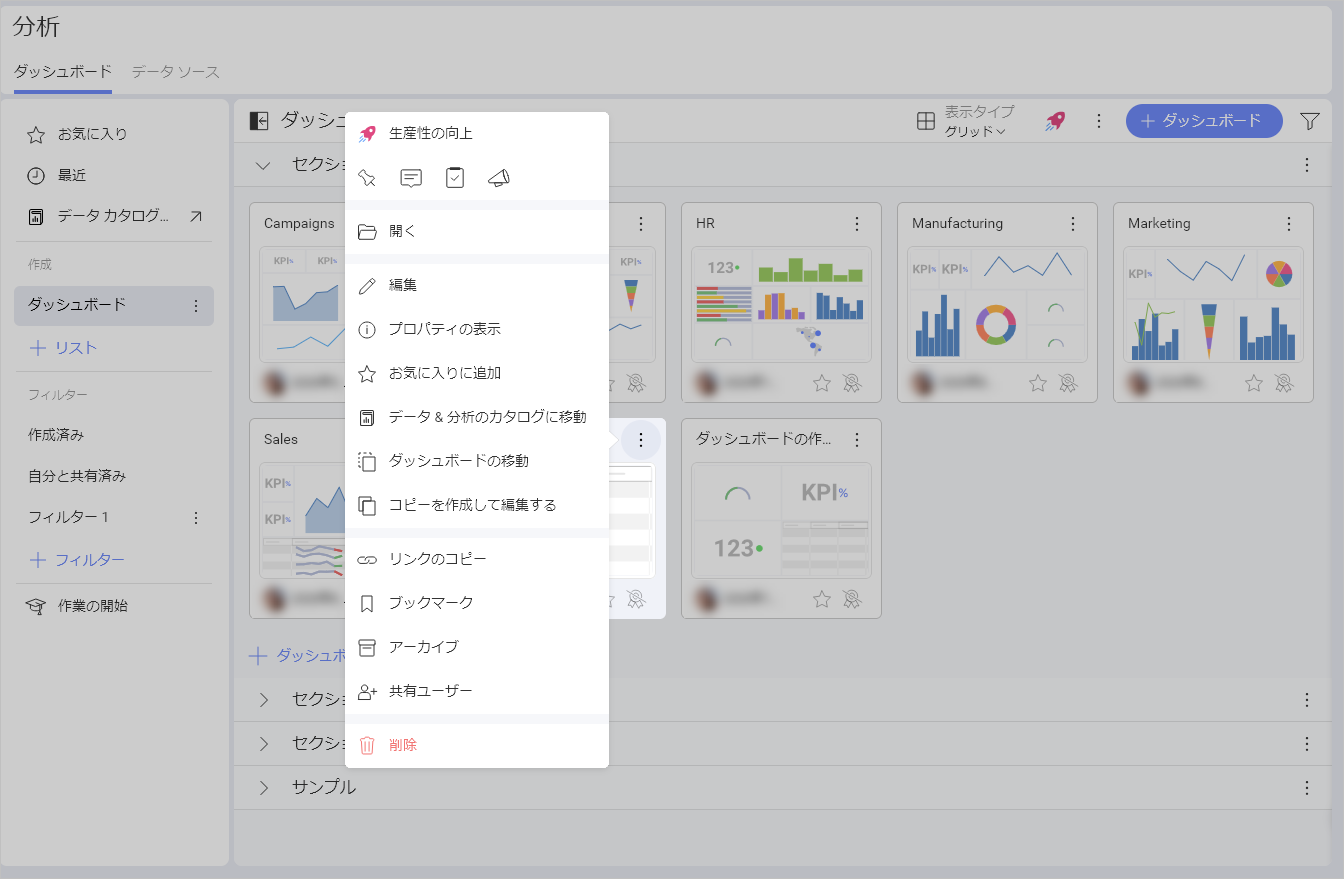Click the rocket icon in the toolbar
The width and height of the screenshot is (1344, 879).
[1055, 121]
